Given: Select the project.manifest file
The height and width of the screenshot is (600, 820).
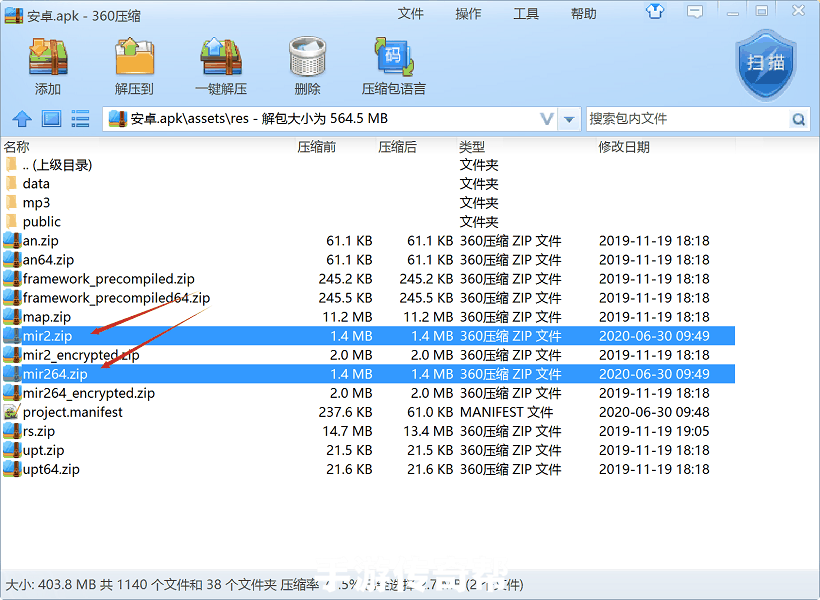Looking at the screenshot, I should point(72,412).
